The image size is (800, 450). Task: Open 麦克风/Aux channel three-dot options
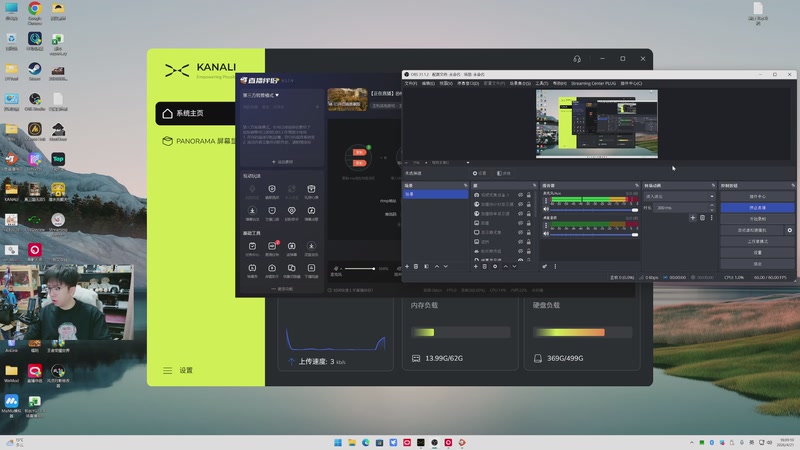click(x=546, y=201)
